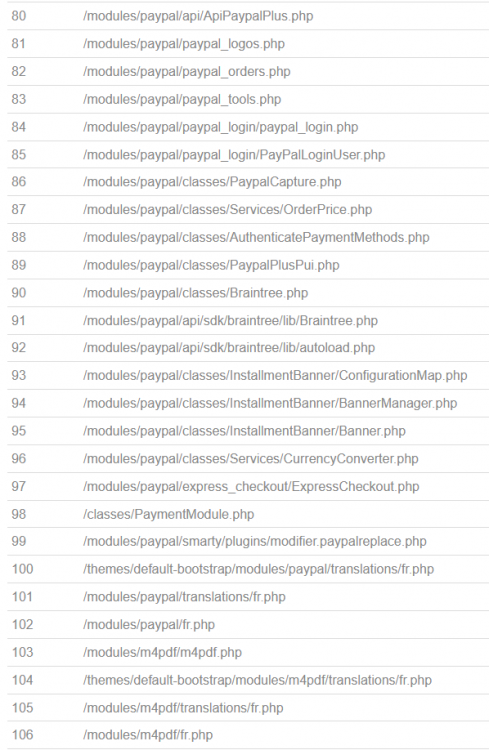This screenshot has height=750, width=489.
Task: Click the PaypalPlusPui.php entry
Action: tap(211, 265)
